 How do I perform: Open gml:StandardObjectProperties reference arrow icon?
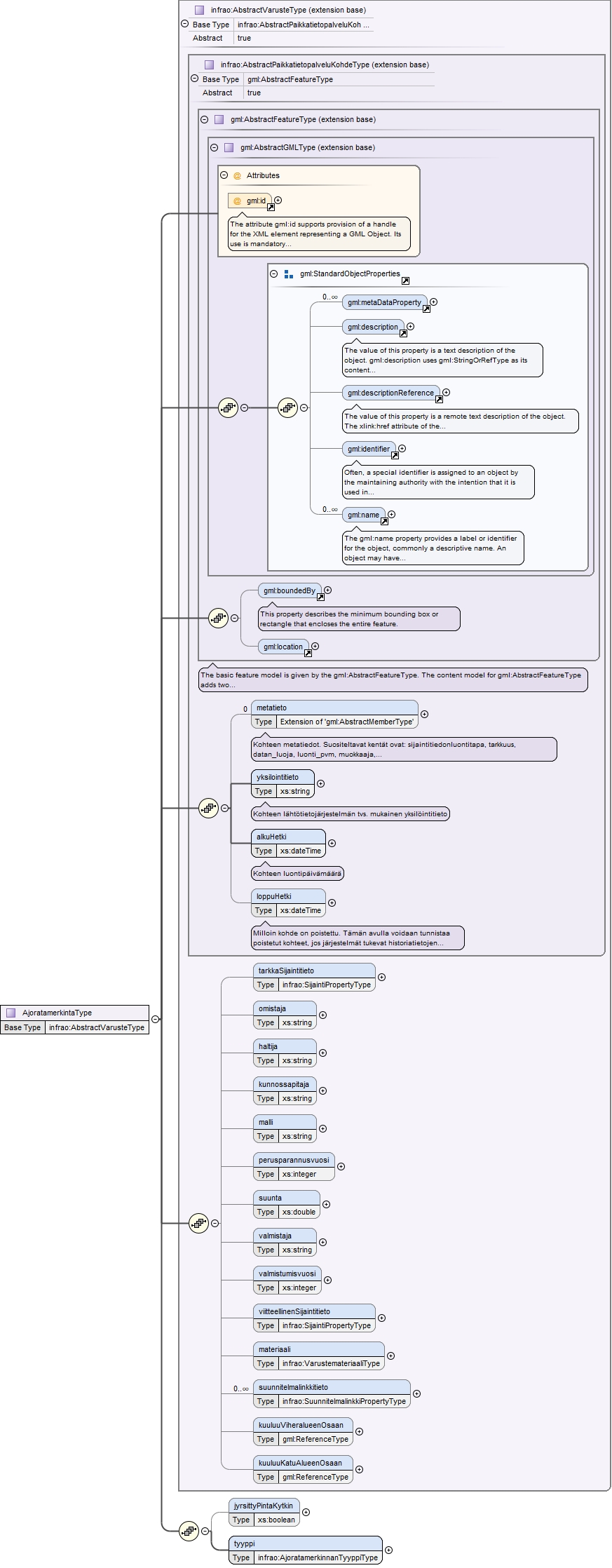pos(405,281)
